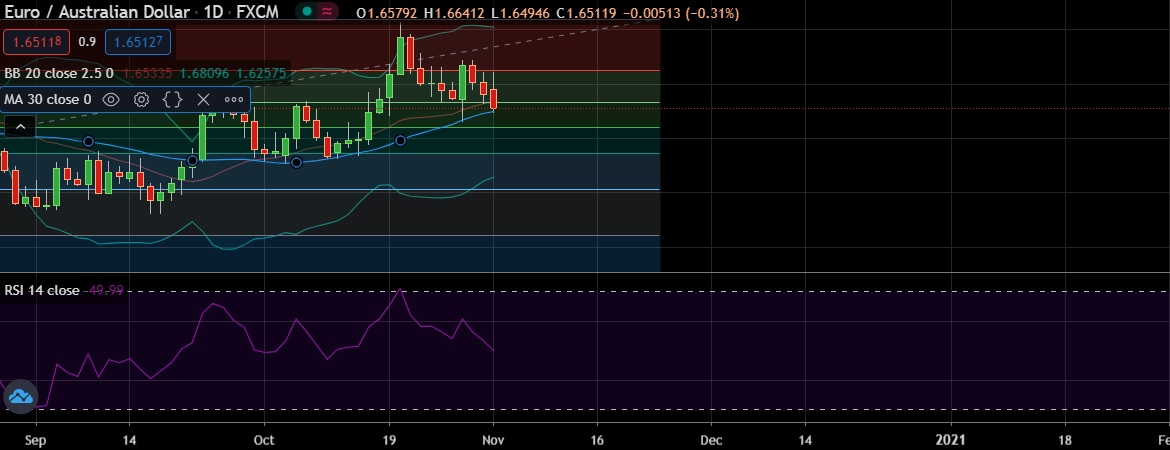
Task: Select the MA 30 close 0 legend label
Action: coord(49,99)
